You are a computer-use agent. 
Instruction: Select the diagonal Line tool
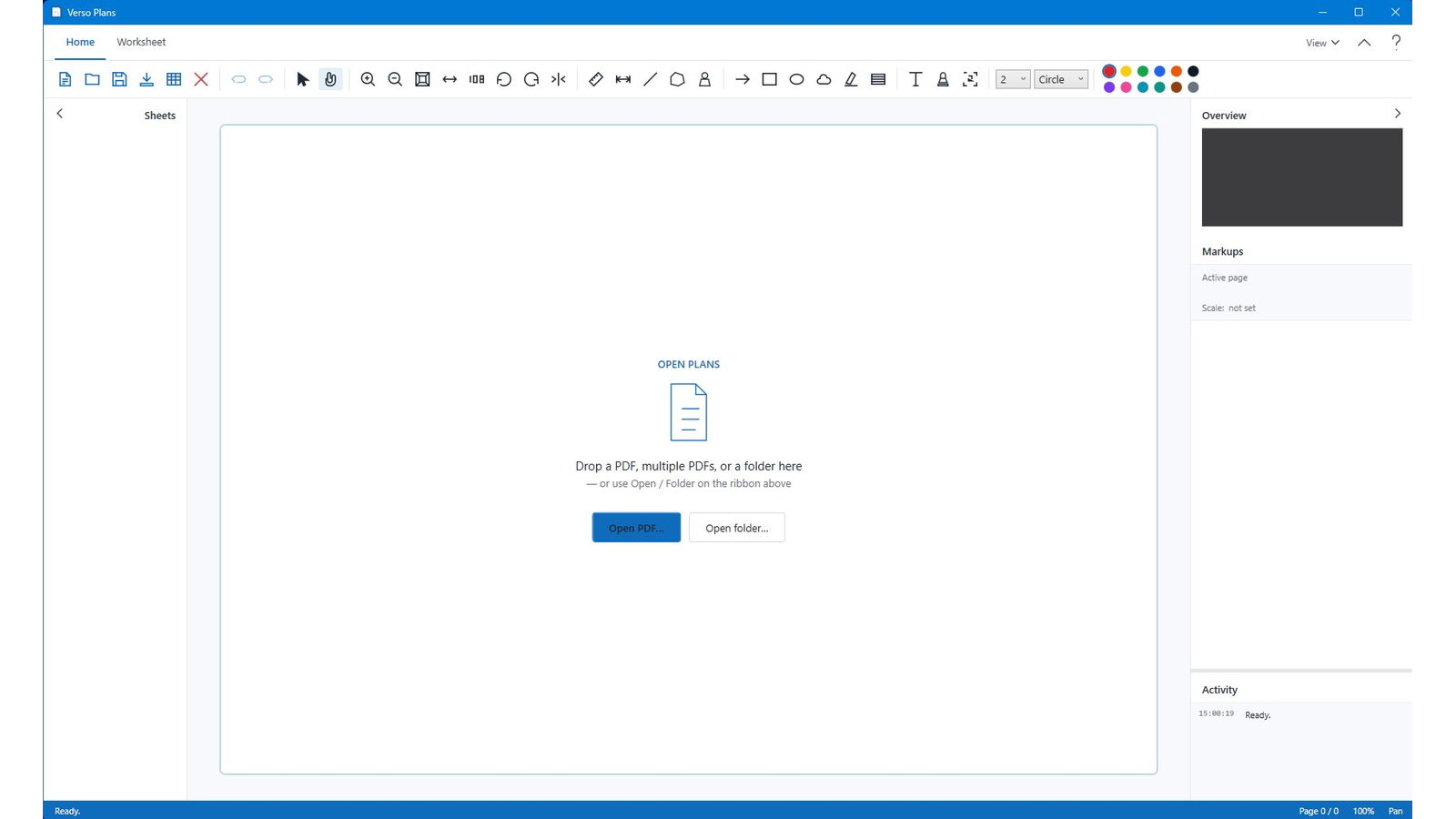point(650,79)
